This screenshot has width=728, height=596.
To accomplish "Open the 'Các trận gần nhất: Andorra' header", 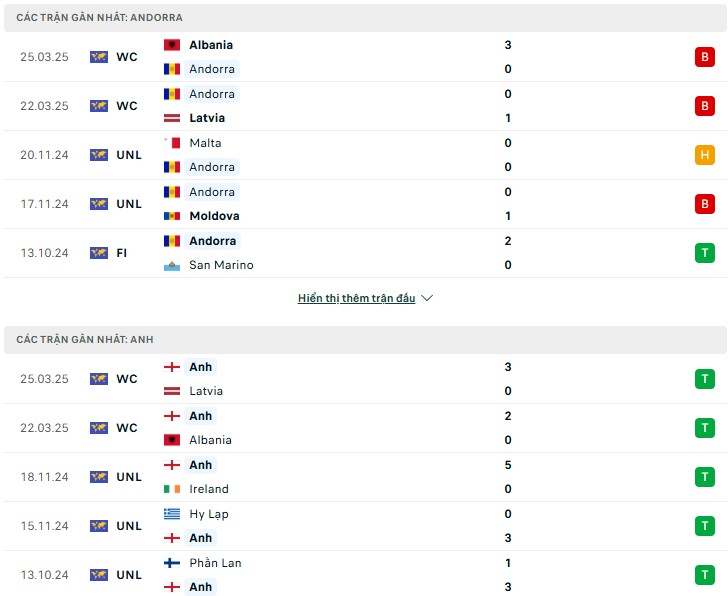I will coord(365,18).
